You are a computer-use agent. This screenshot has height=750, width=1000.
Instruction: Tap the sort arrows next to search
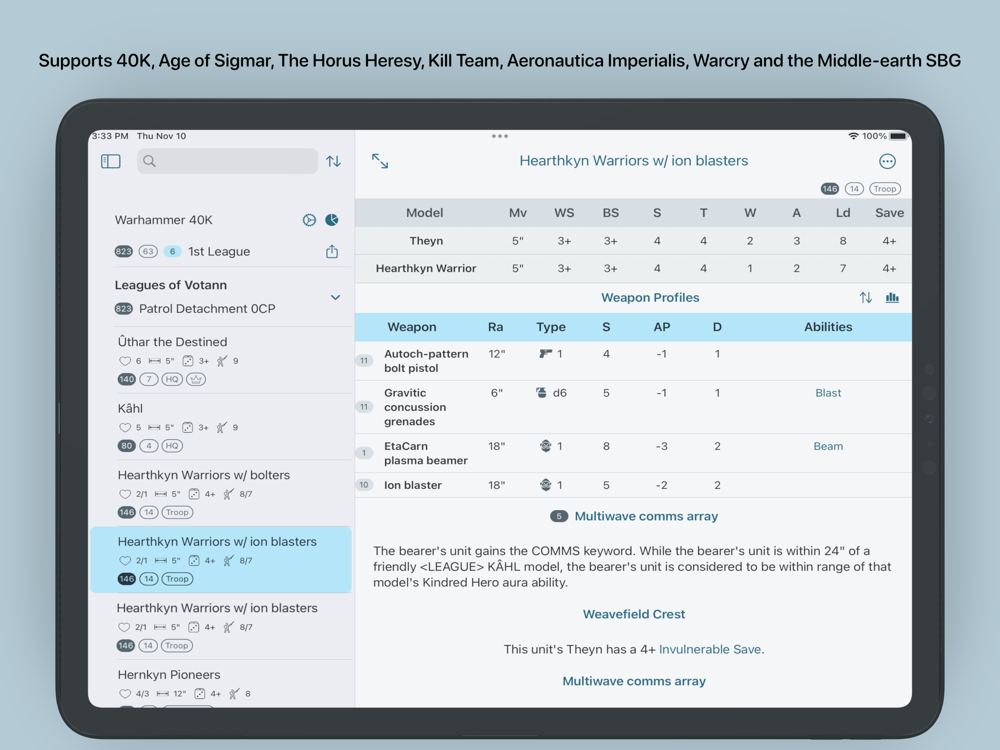[333, 161]
